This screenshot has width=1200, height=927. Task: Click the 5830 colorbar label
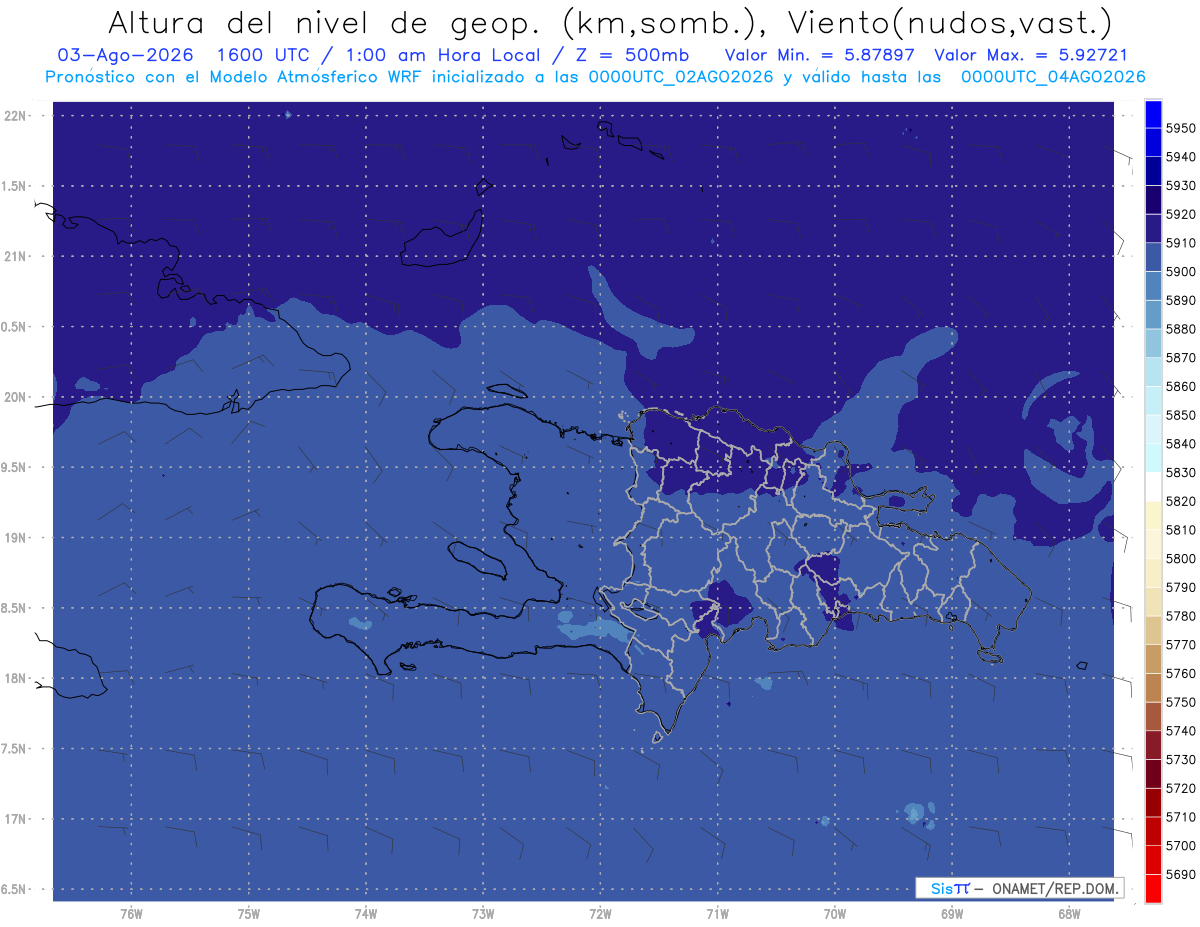pos(1180,472)
